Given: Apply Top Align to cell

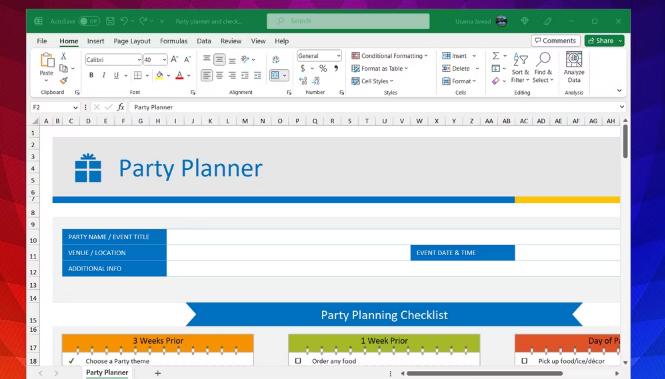Looking at the screenshot, I should click(207, 59).
